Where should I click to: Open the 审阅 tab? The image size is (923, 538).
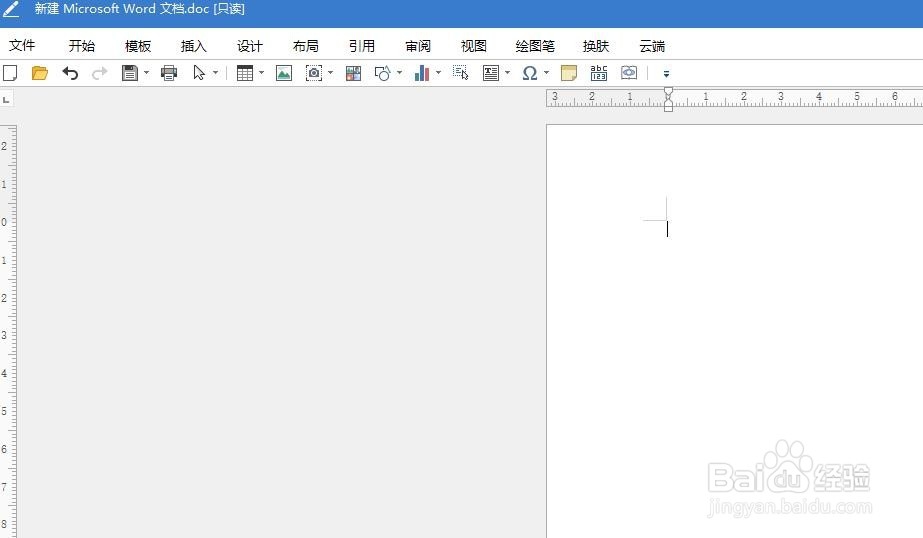(418, 45)
